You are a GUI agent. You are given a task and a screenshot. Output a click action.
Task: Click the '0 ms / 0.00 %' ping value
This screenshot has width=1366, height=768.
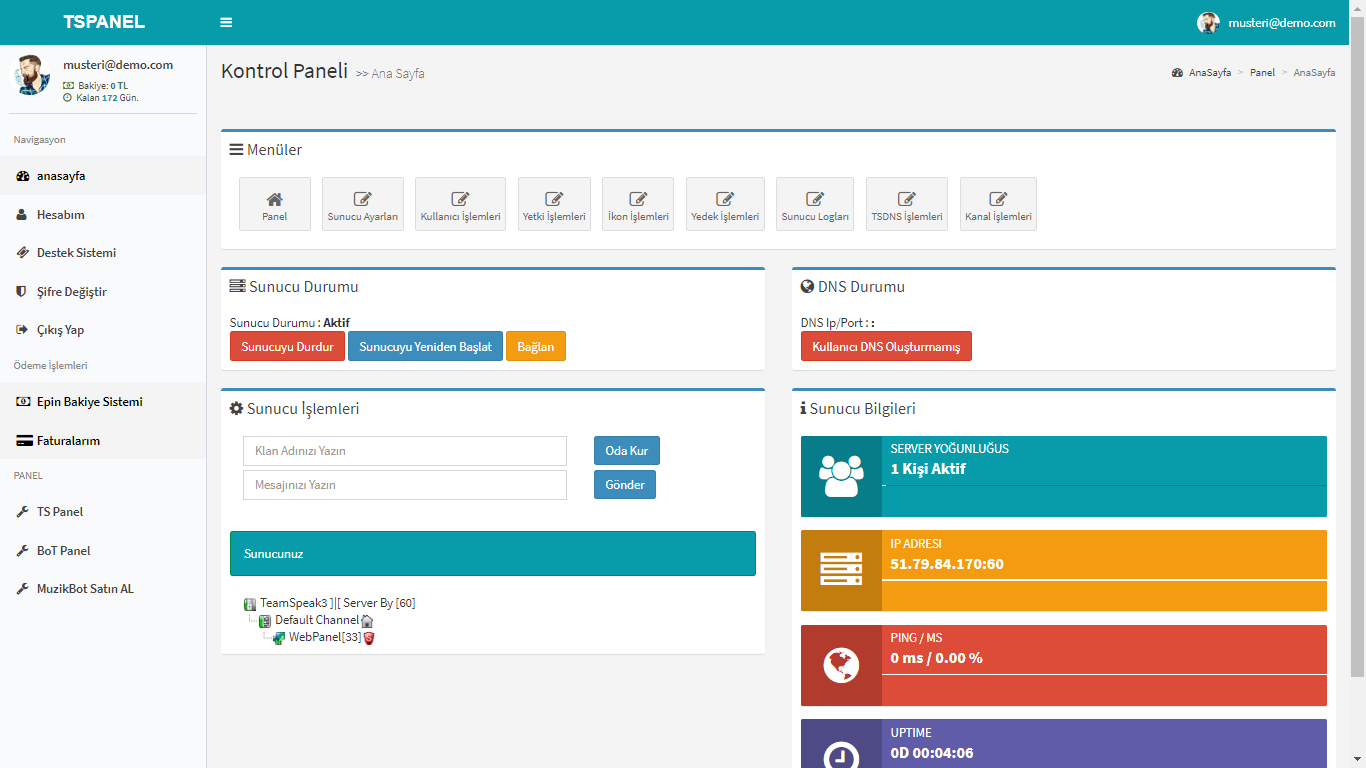click(936, 658)
